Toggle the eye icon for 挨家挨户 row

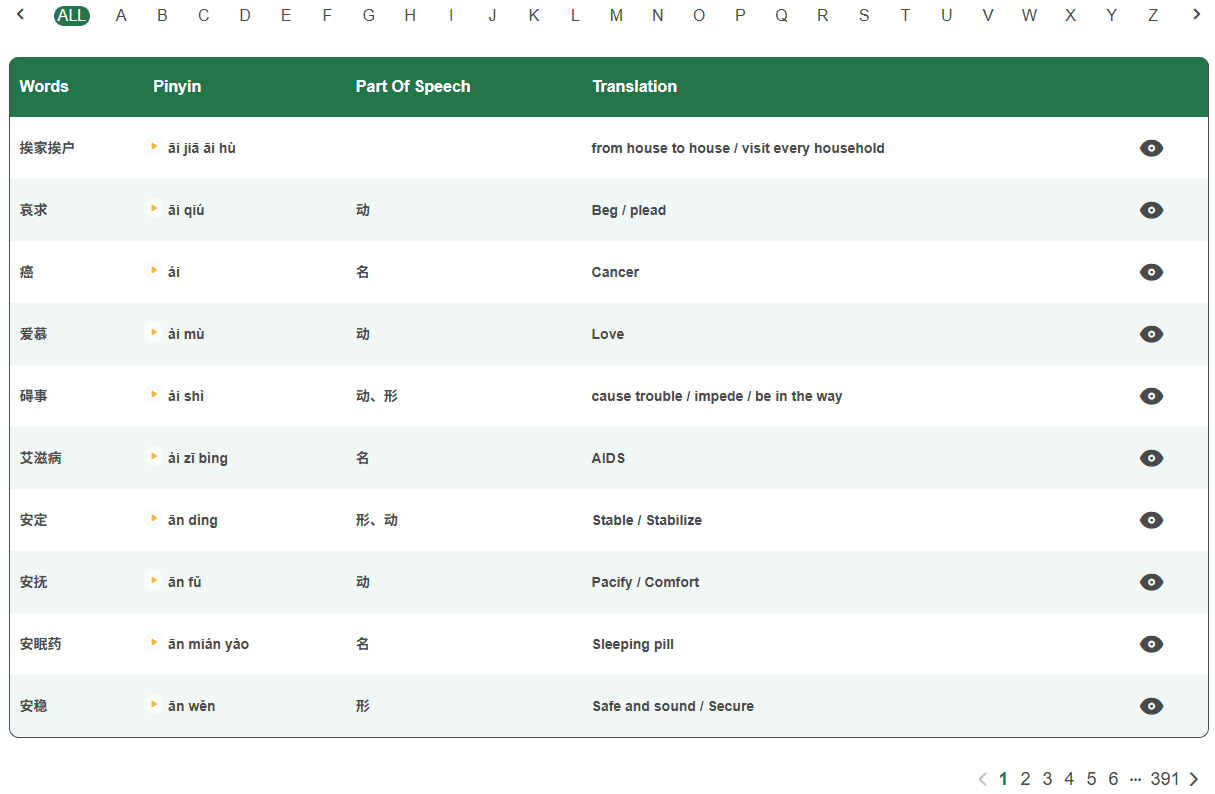[1151, 148]
